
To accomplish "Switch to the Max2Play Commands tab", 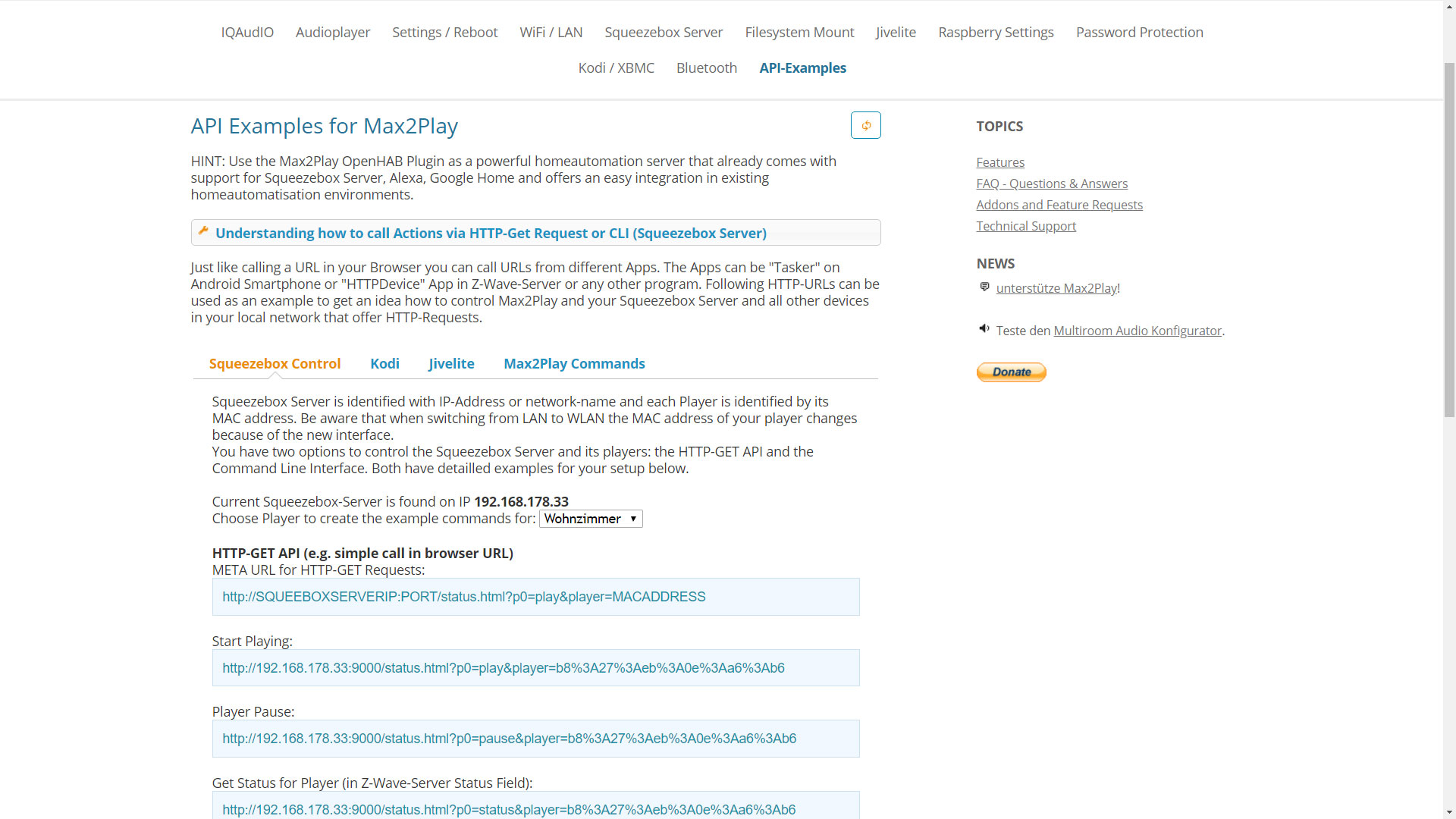I will pos(574,363).
